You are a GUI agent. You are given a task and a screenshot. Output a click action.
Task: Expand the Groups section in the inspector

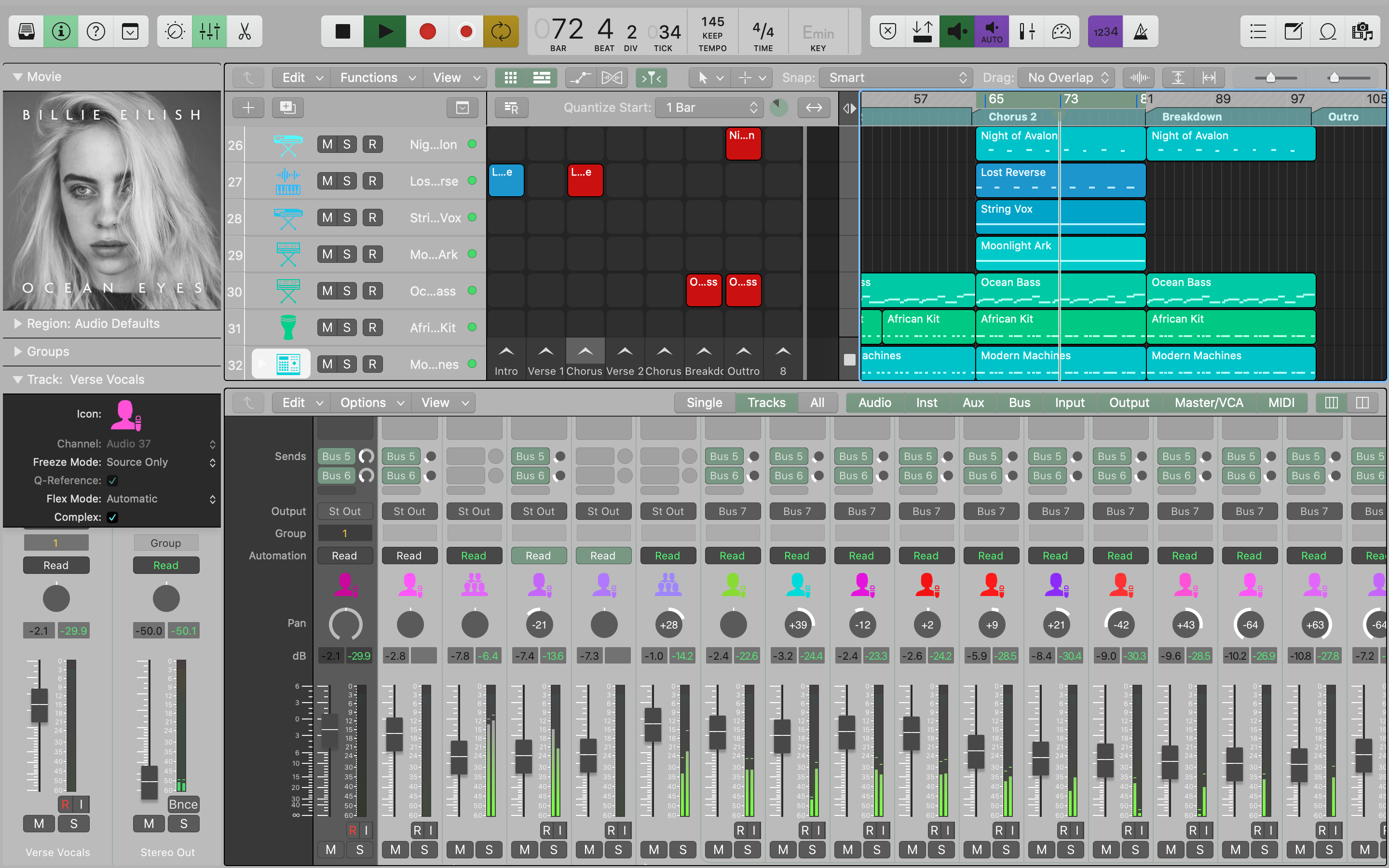(x=18, y=352)
